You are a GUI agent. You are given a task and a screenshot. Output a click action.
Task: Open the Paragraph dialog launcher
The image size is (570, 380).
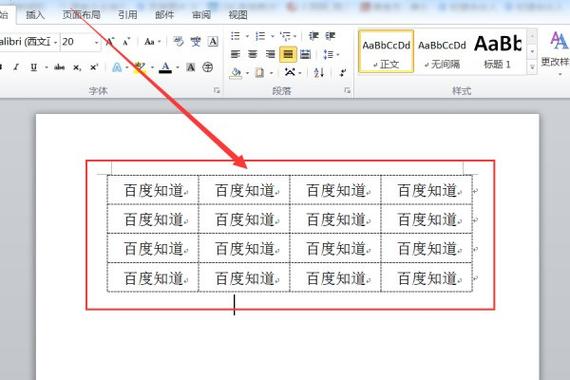347,91
